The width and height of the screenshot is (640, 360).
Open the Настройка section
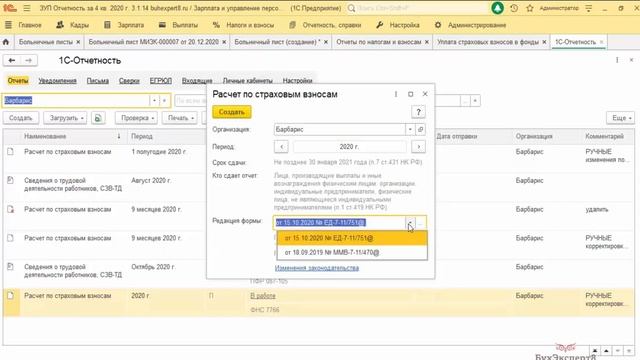398,25
